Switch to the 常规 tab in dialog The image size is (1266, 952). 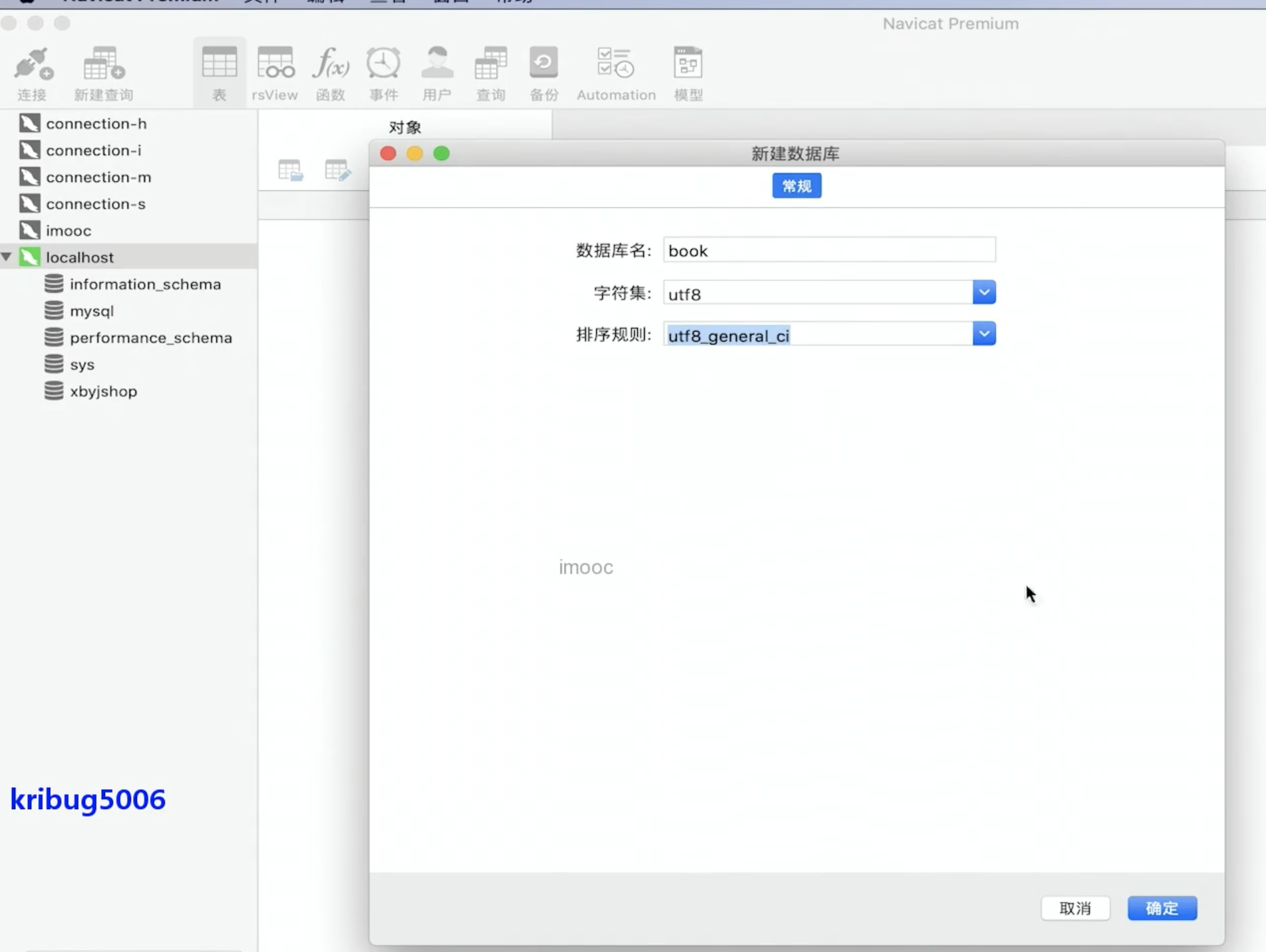[797, 186]
